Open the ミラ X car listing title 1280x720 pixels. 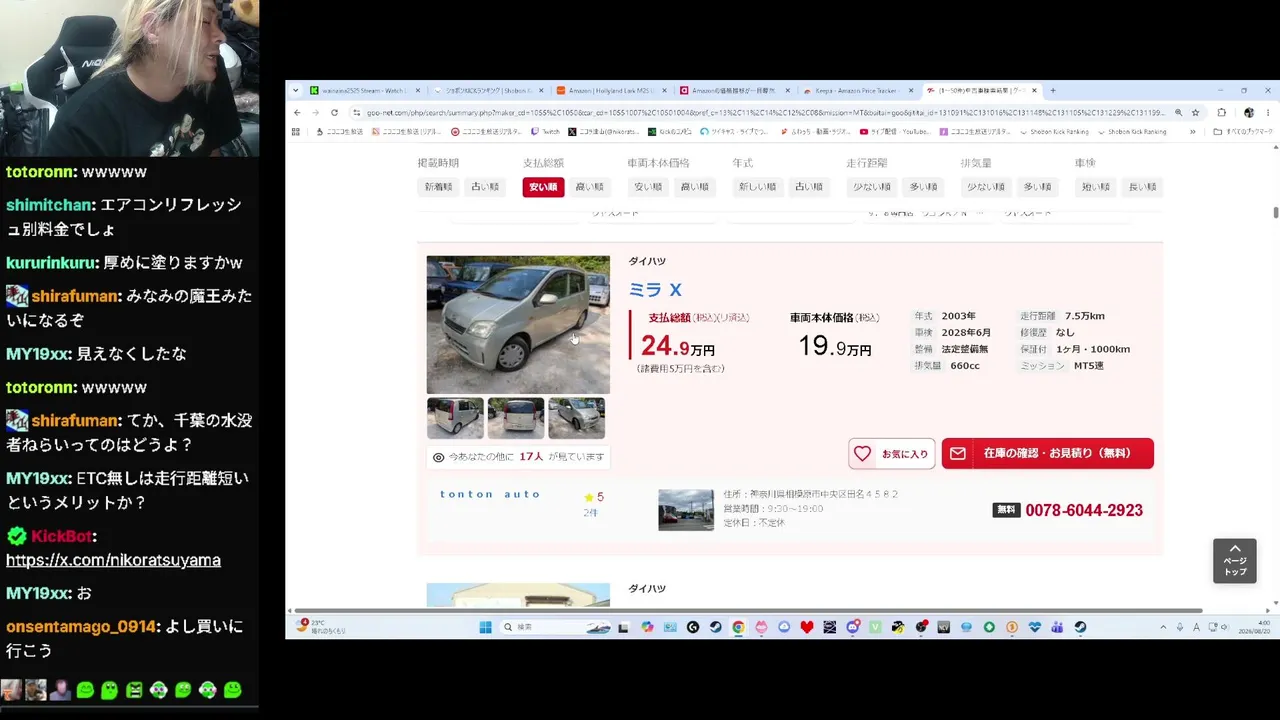click(x=655, y=290)
